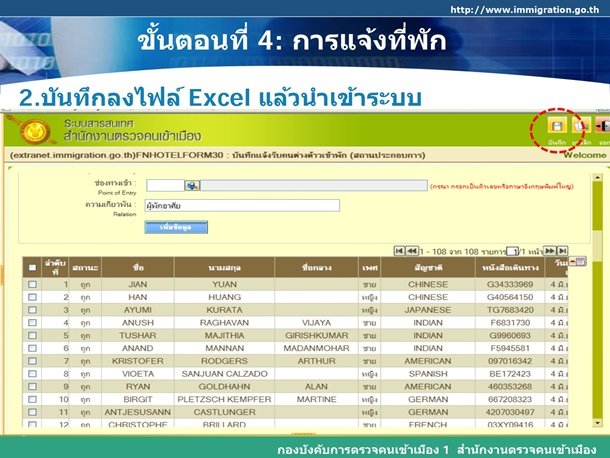Go to first page of records
610x458 pixels.
point(399,250)
